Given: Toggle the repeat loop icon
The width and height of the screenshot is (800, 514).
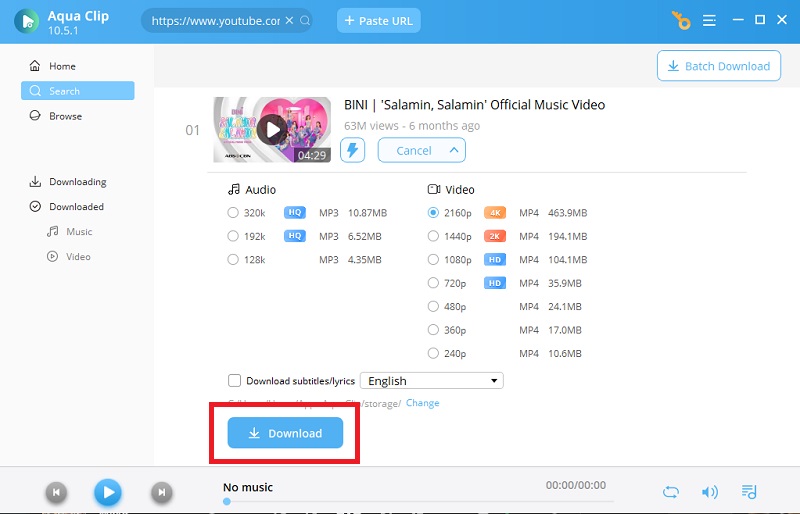Looking at the screenshot, I should [671, 492].
